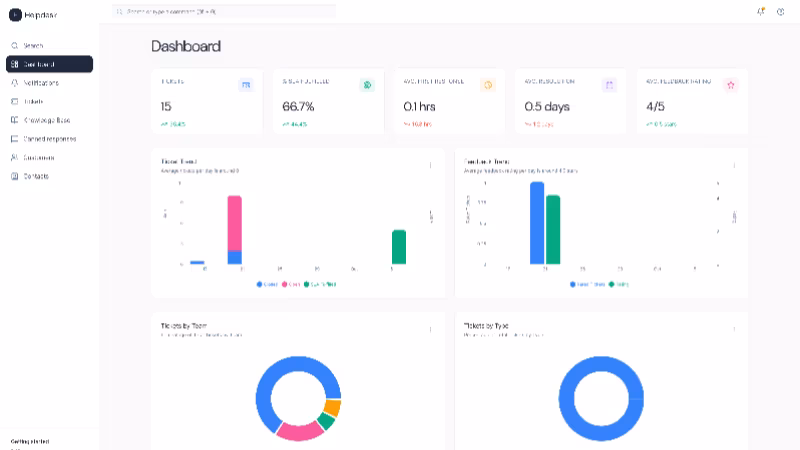This screenshot has width=800, height=450.
Task: Click the orange segment of Tickets by Team donut
Action: (332, 407)
